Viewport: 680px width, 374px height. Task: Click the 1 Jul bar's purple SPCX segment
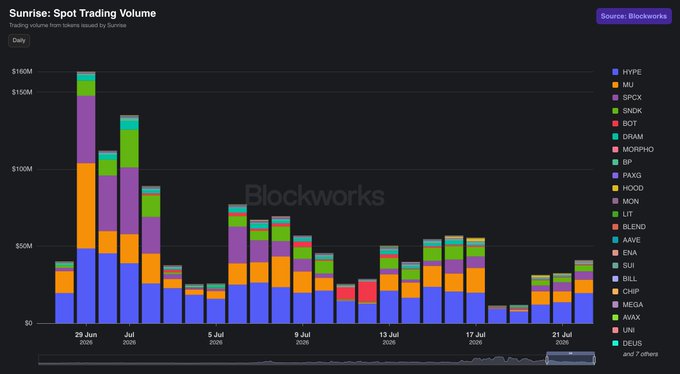[129, 201]
